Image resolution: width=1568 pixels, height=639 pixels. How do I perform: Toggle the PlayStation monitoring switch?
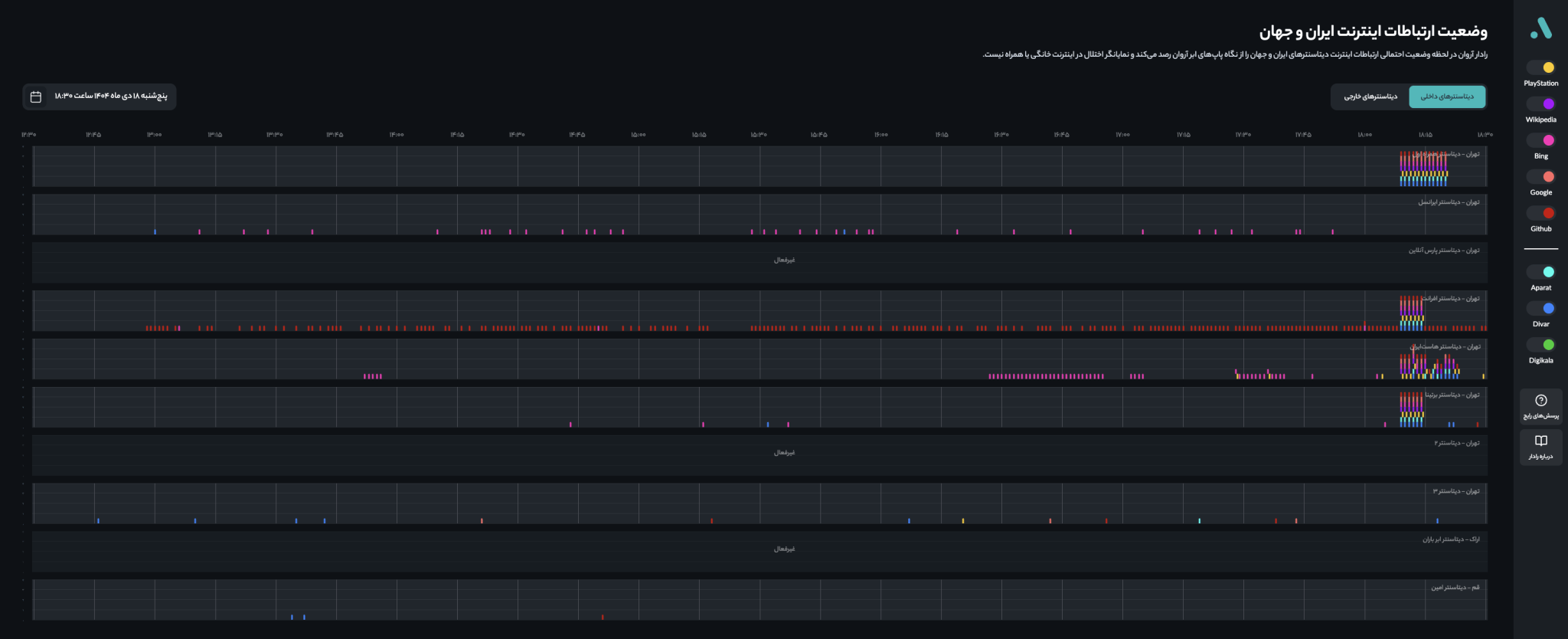1540,67
